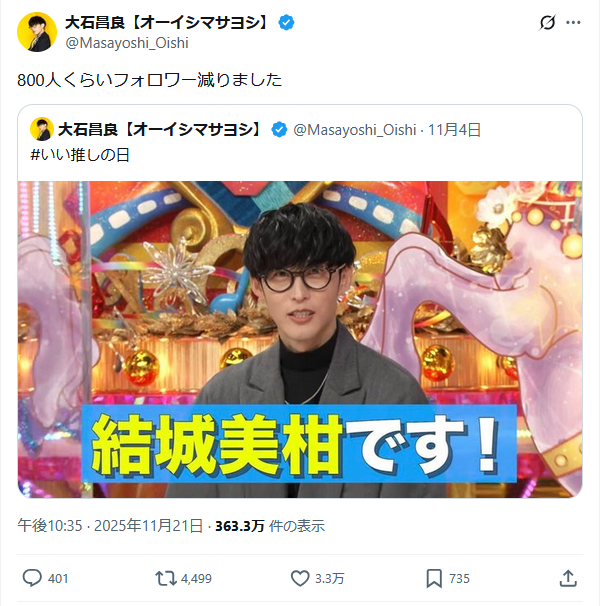Click the quoted post's small avatar
The width and height of the screenshot is (603, 606).
tap(42, 129)
